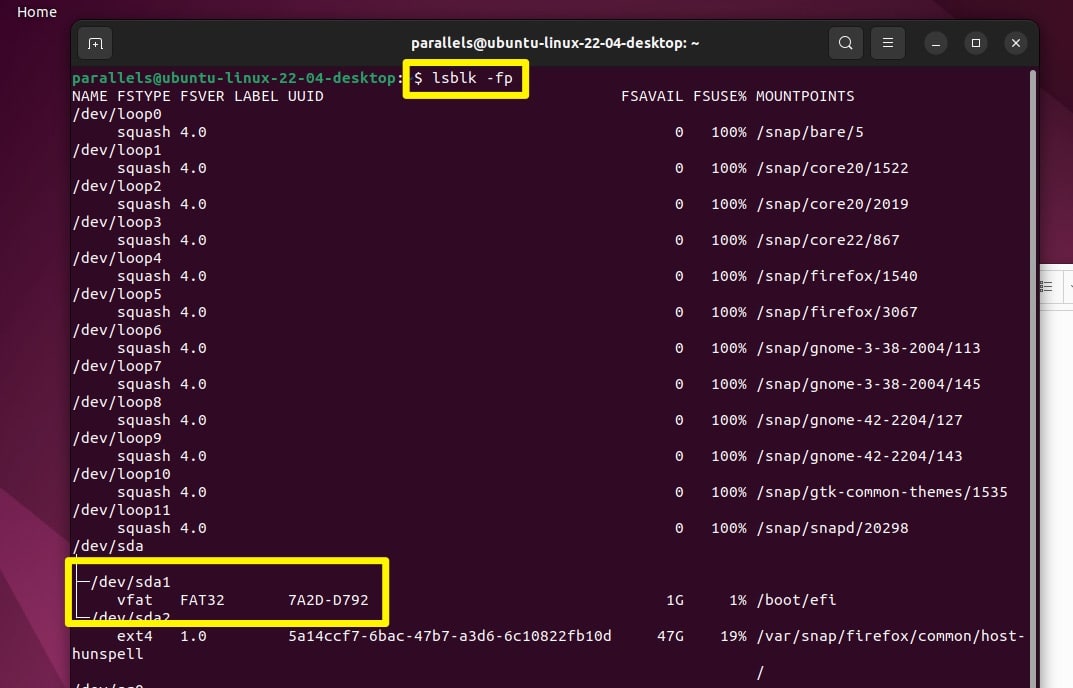
Task: Click the MOUNTPOINTS column header
Action: click(x=805, y=96)
